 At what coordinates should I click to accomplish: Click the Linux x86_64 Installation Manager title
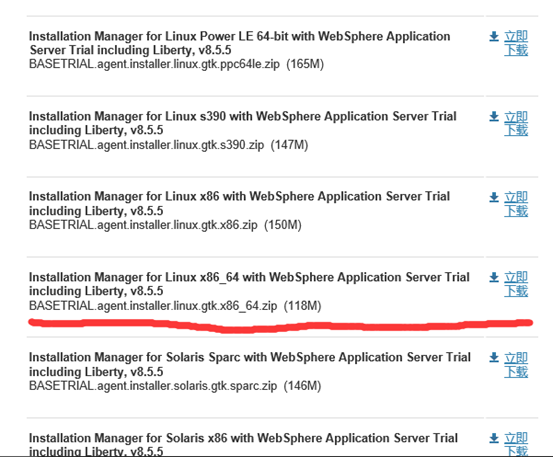pos(249,284)
